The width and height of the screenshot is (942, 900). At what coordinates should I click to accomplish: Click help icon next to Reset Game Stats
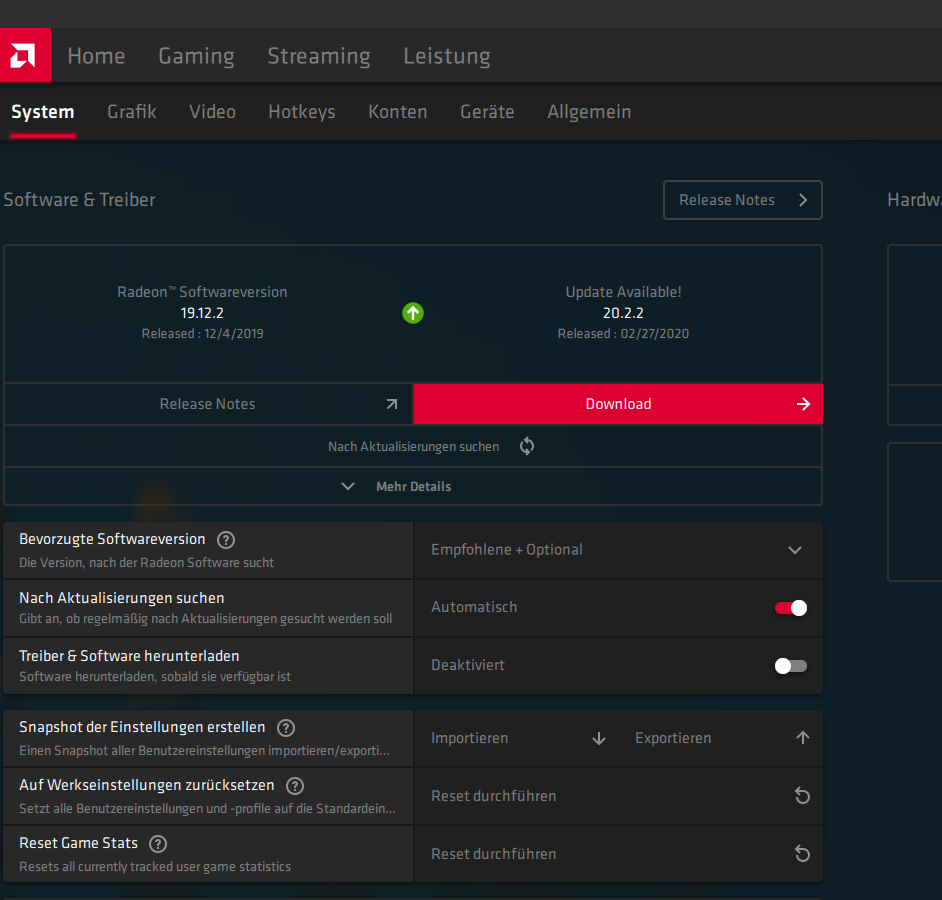click(158, 844)
